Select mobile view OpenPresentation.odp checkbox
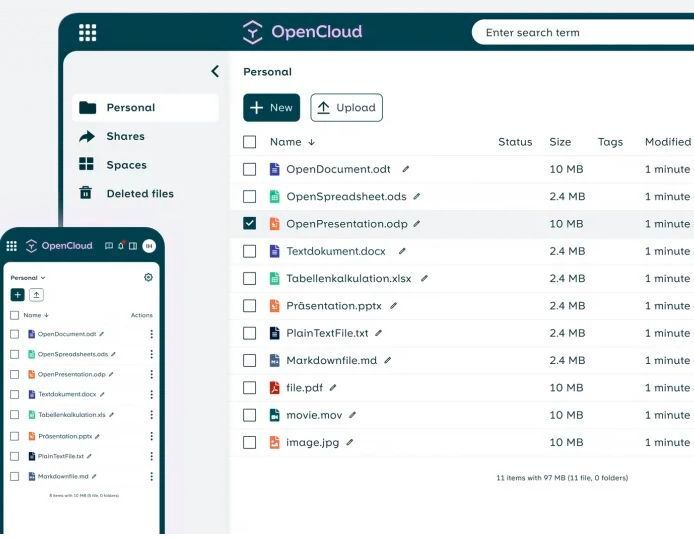 (x=14, y=374)
